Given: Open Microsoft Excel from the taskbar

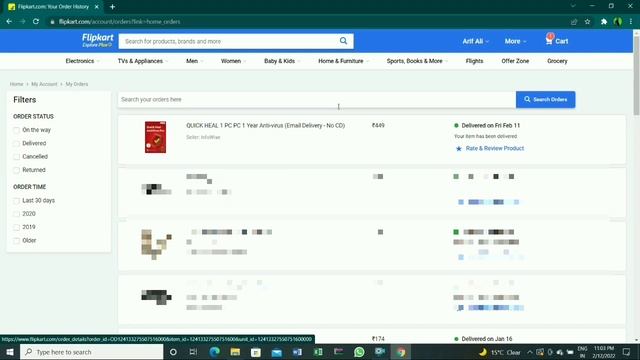Looking at the screenshot, I should (318, 352).
